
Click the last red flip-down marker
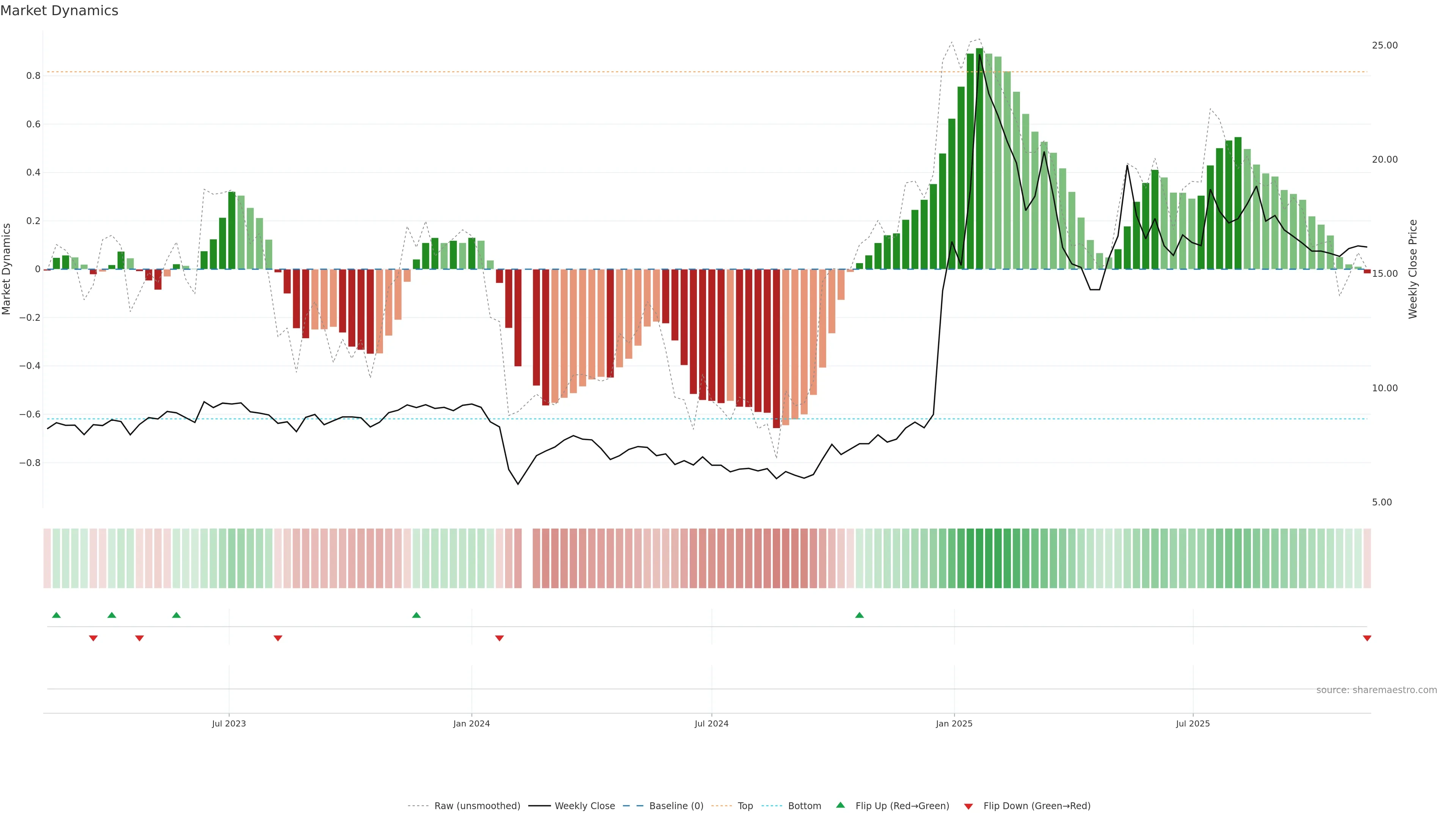1367,638
